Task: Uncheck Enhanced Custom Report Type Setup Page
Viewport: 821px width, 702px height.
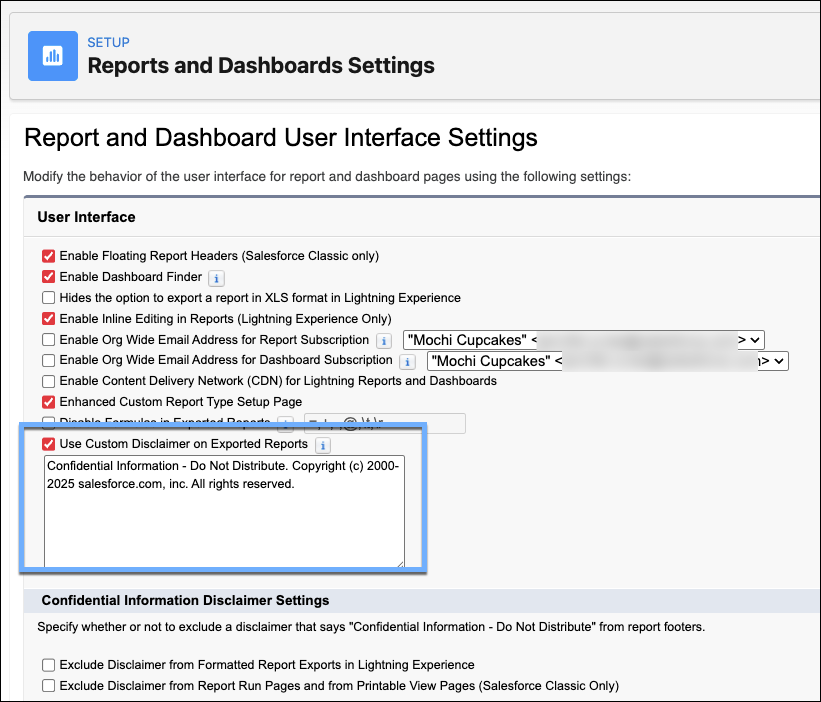Action: pyautogui.click(x=47, y=402)
